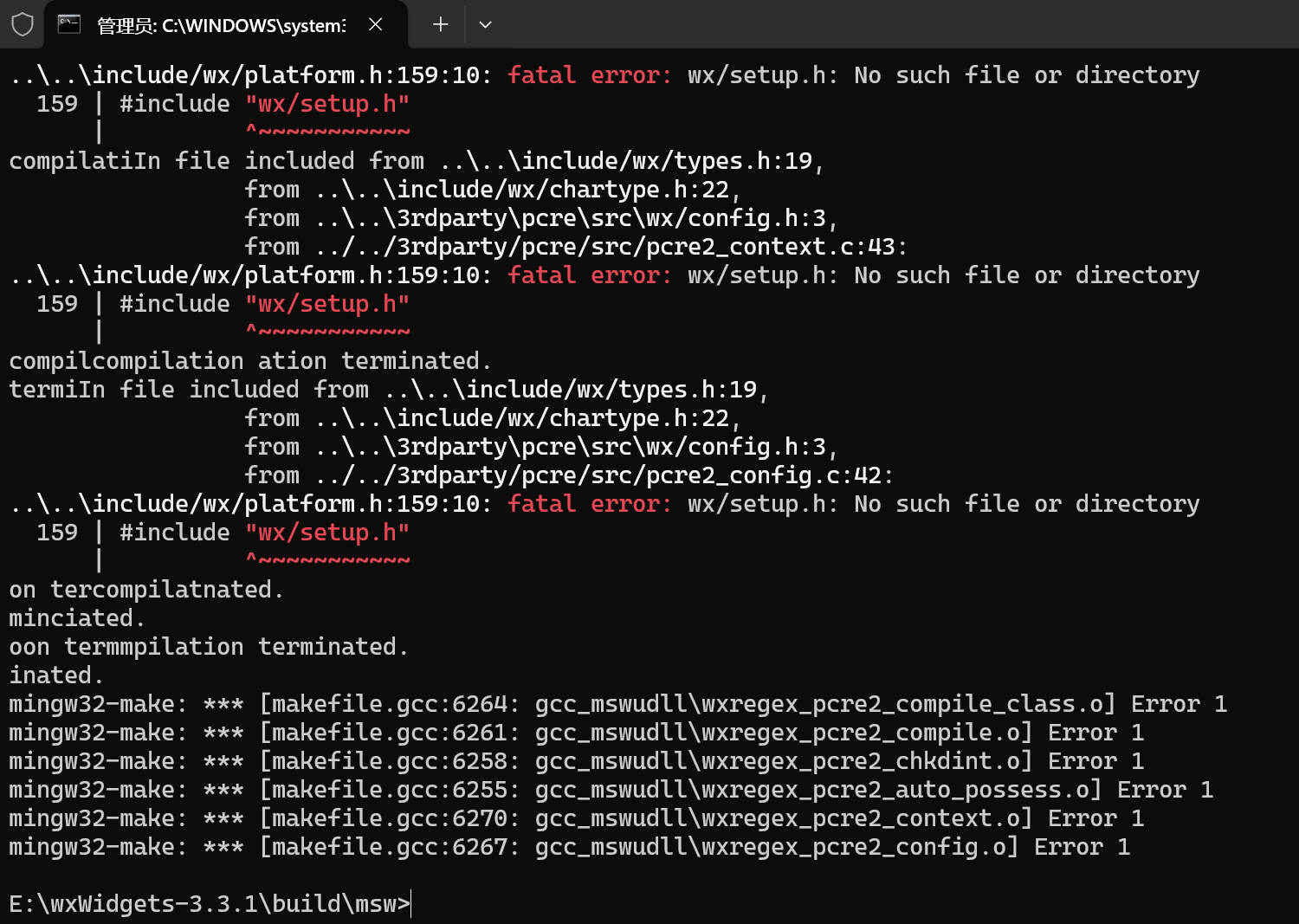
Task: Click the wxregex_pcre2_auto_possess.o error line
Action: coord(611,789)
